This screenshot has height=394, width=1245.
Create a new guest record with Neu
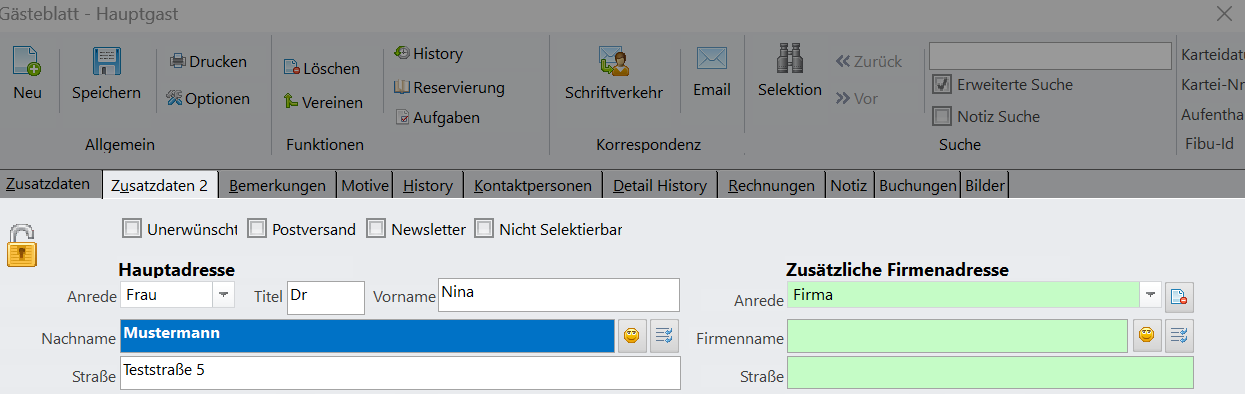27,73
